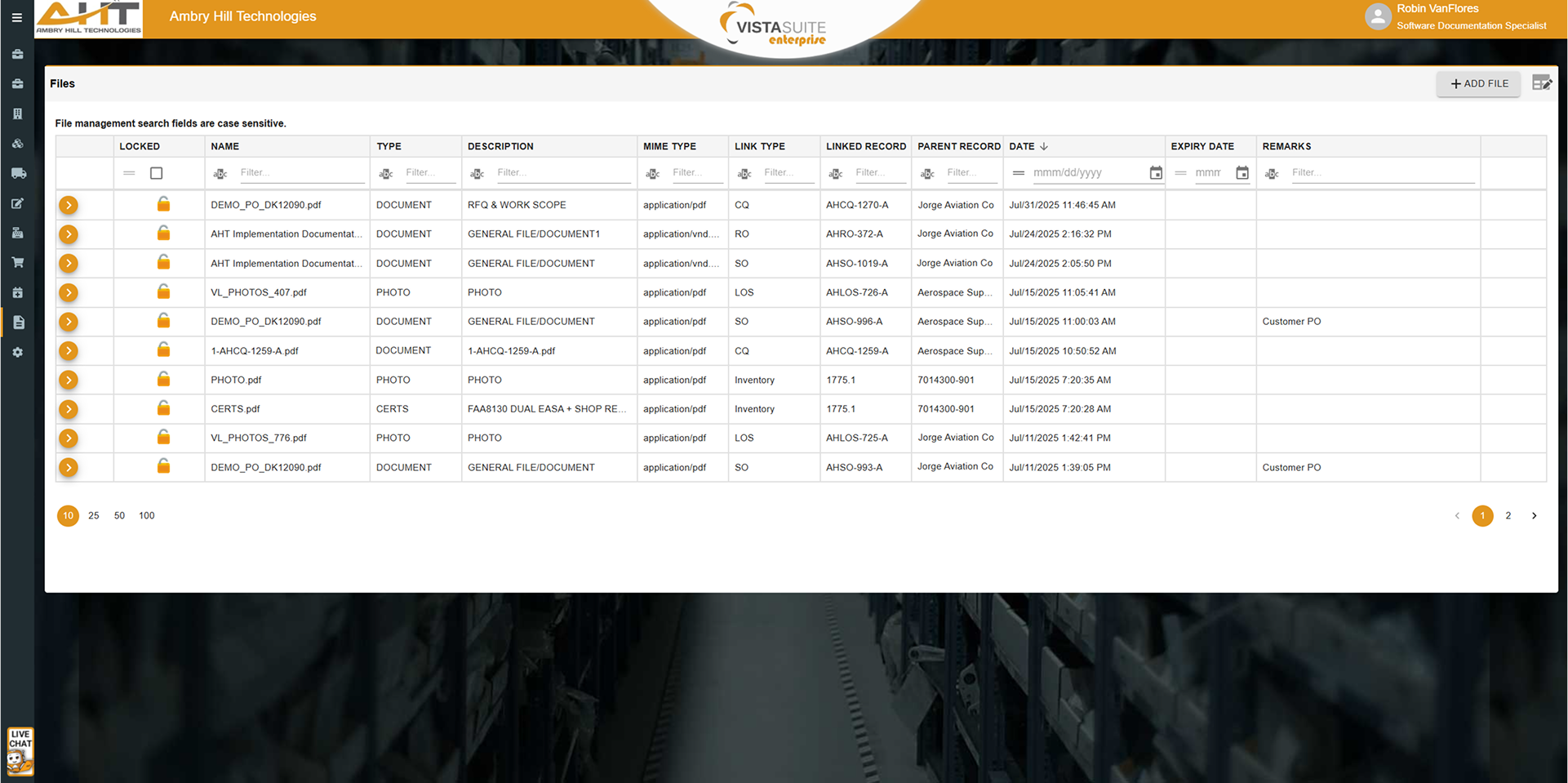Open the Name filter operator dropdown
1568x783 pixels.
click(220, 173)
